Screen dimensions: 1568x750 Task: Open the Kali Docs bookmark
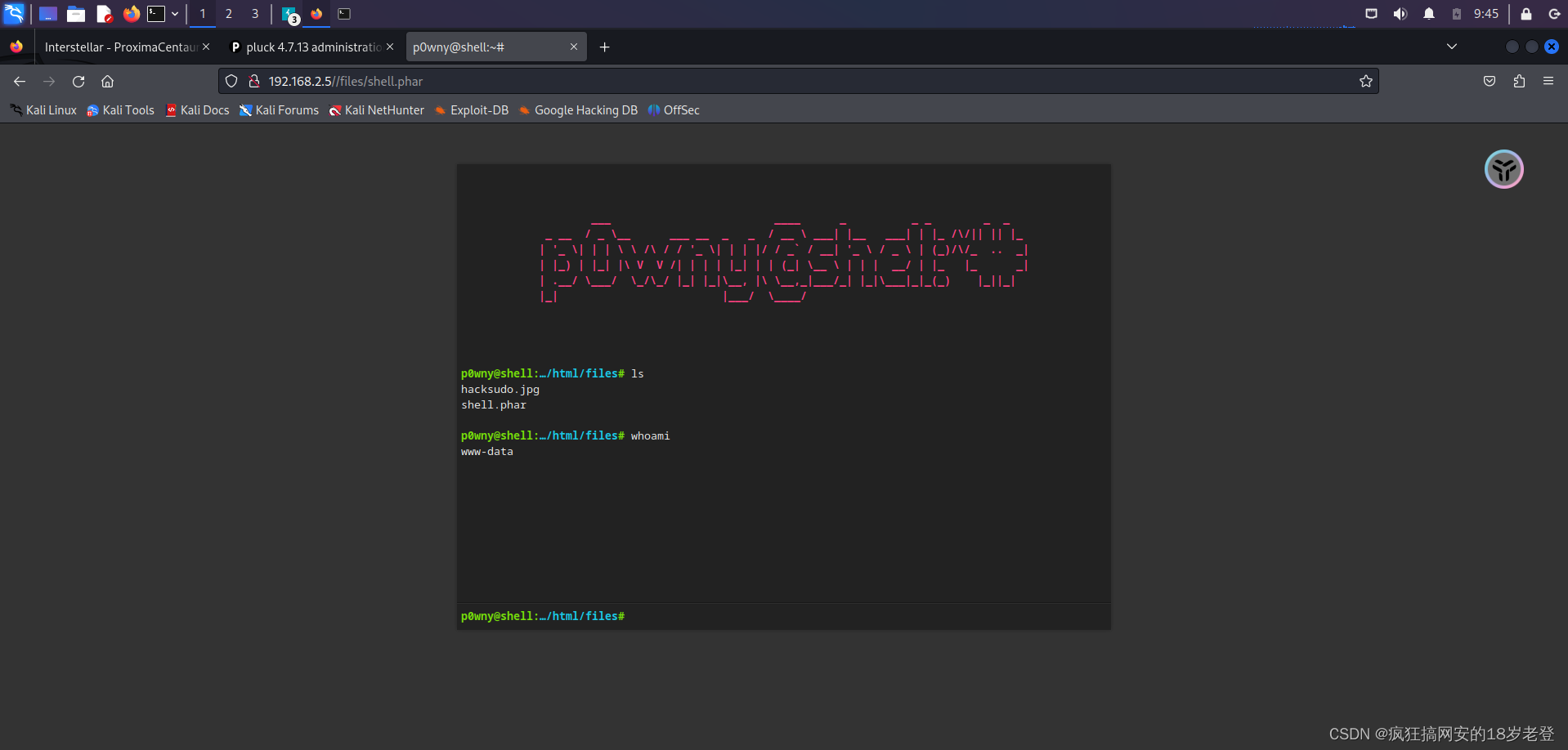[197, 110]
